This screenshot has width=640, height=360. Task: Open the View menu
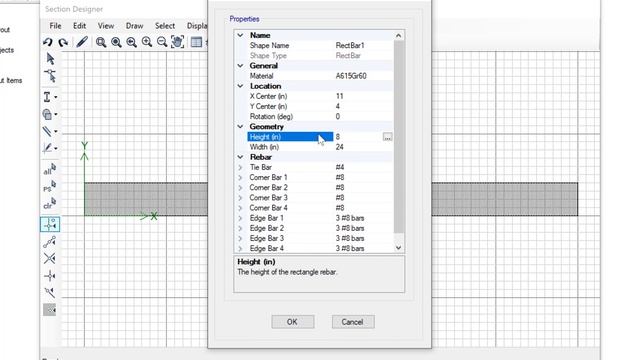click(106, 26)
